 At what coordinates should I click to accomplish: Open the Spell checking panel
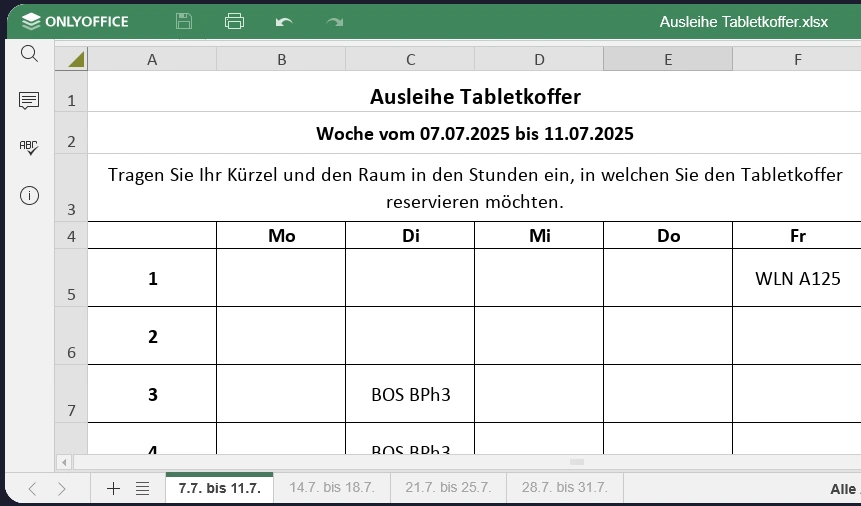point(29,147)
